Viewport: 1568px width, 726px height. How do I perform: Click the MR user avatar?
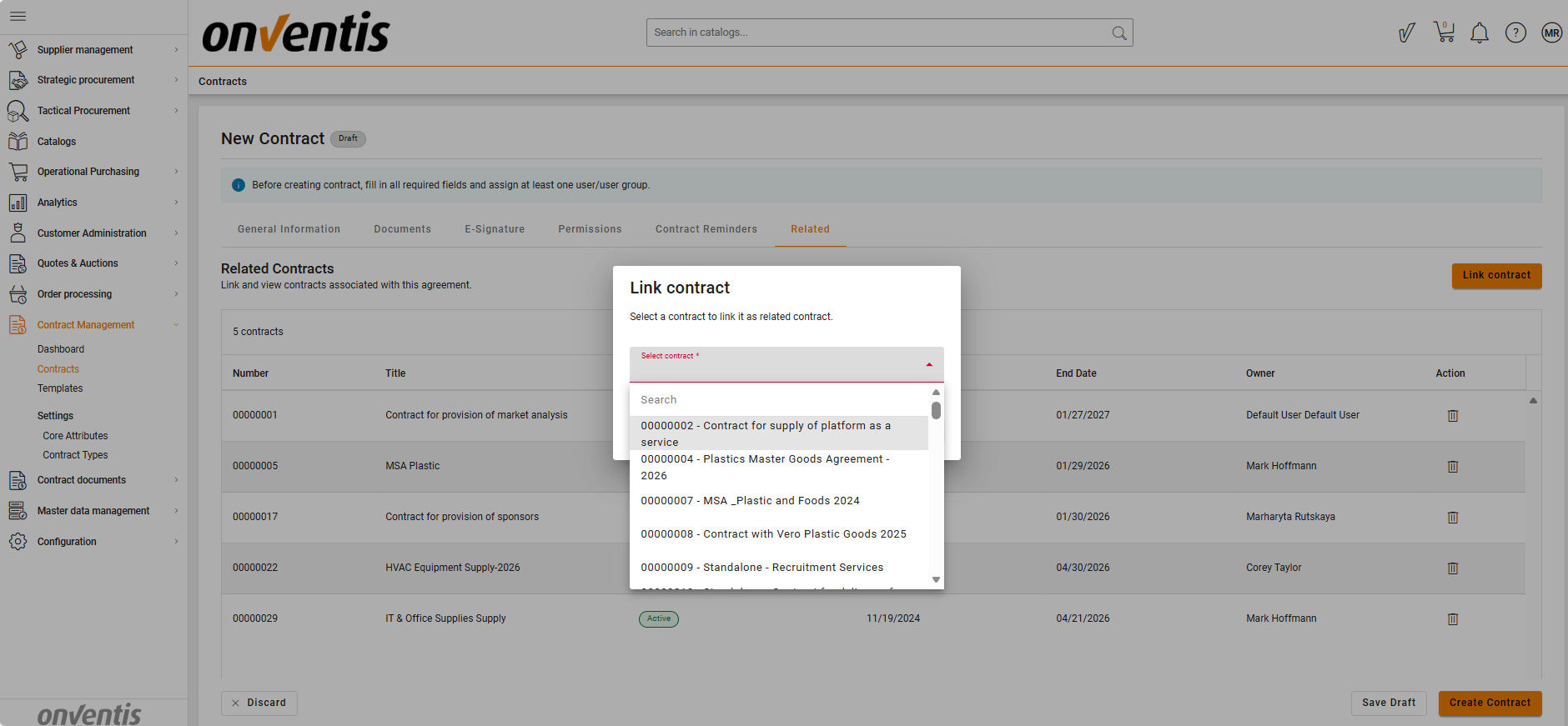pyautogui.click(x=1550, y=33)
